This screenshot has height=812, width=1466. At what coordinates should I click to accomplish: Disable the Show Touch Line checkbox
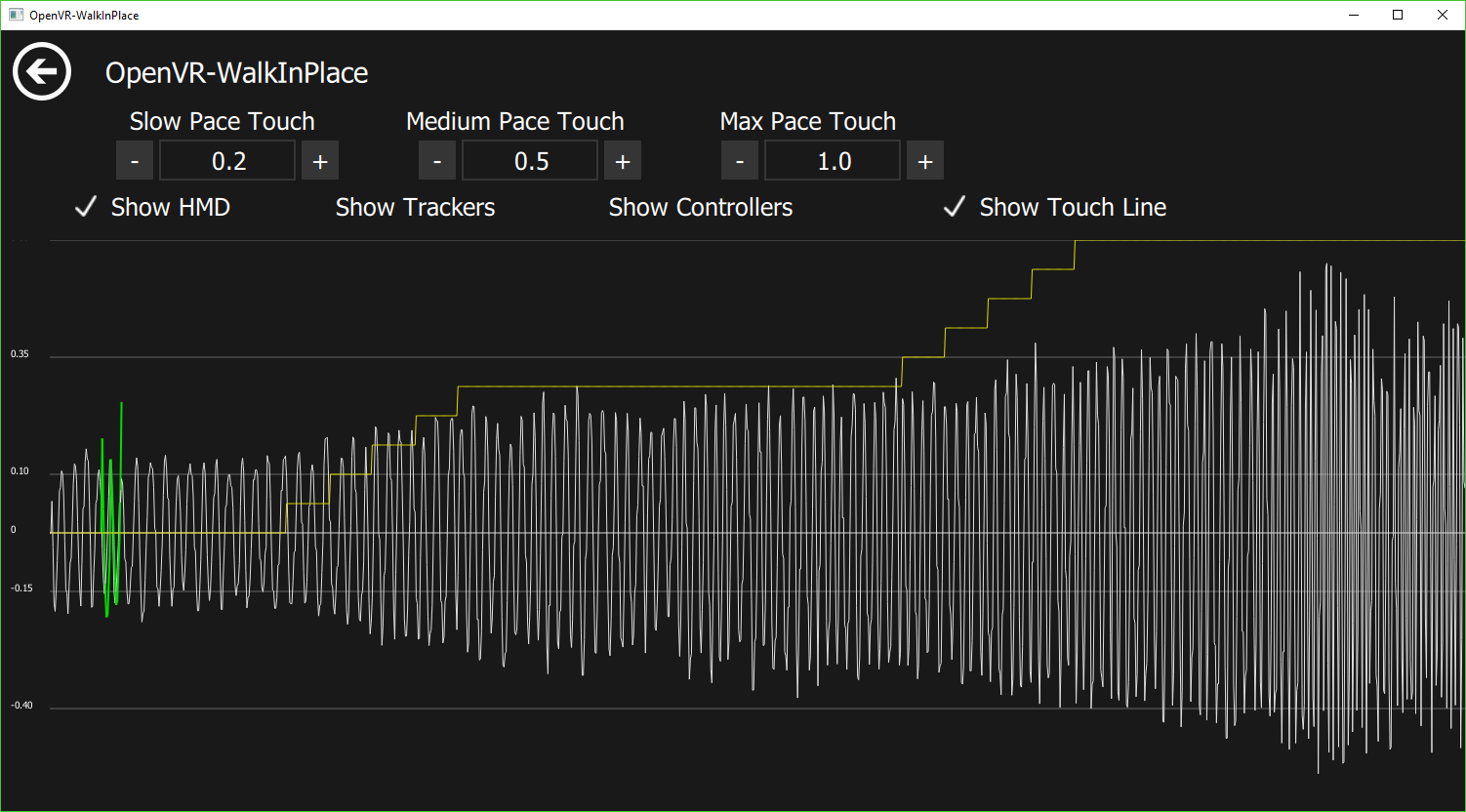tap(955, 207)
